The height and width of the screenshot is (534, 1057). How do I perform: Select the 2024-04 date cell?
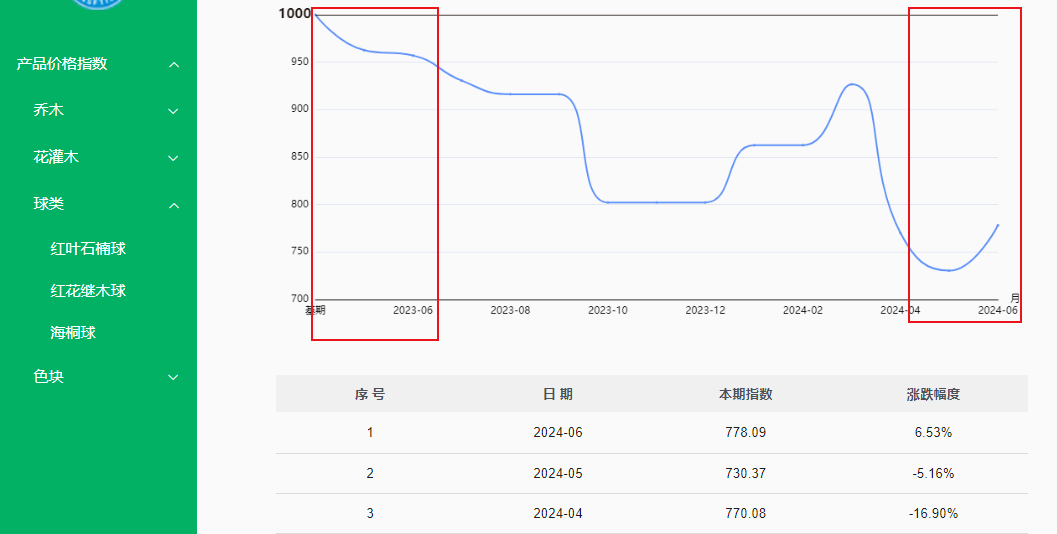pos(558,514)
